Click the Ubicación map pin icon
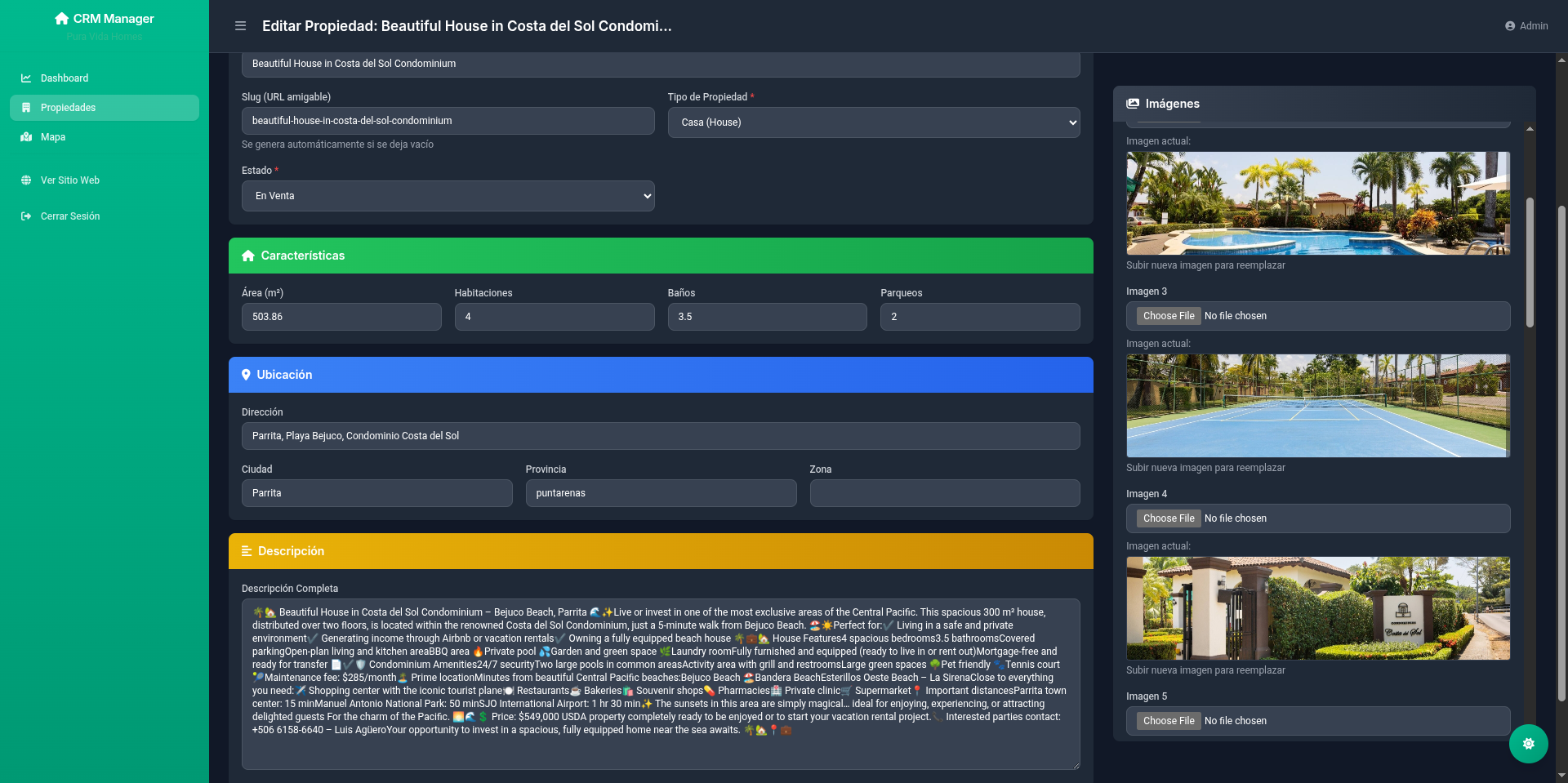1568x783 pixels. (246, 375)
